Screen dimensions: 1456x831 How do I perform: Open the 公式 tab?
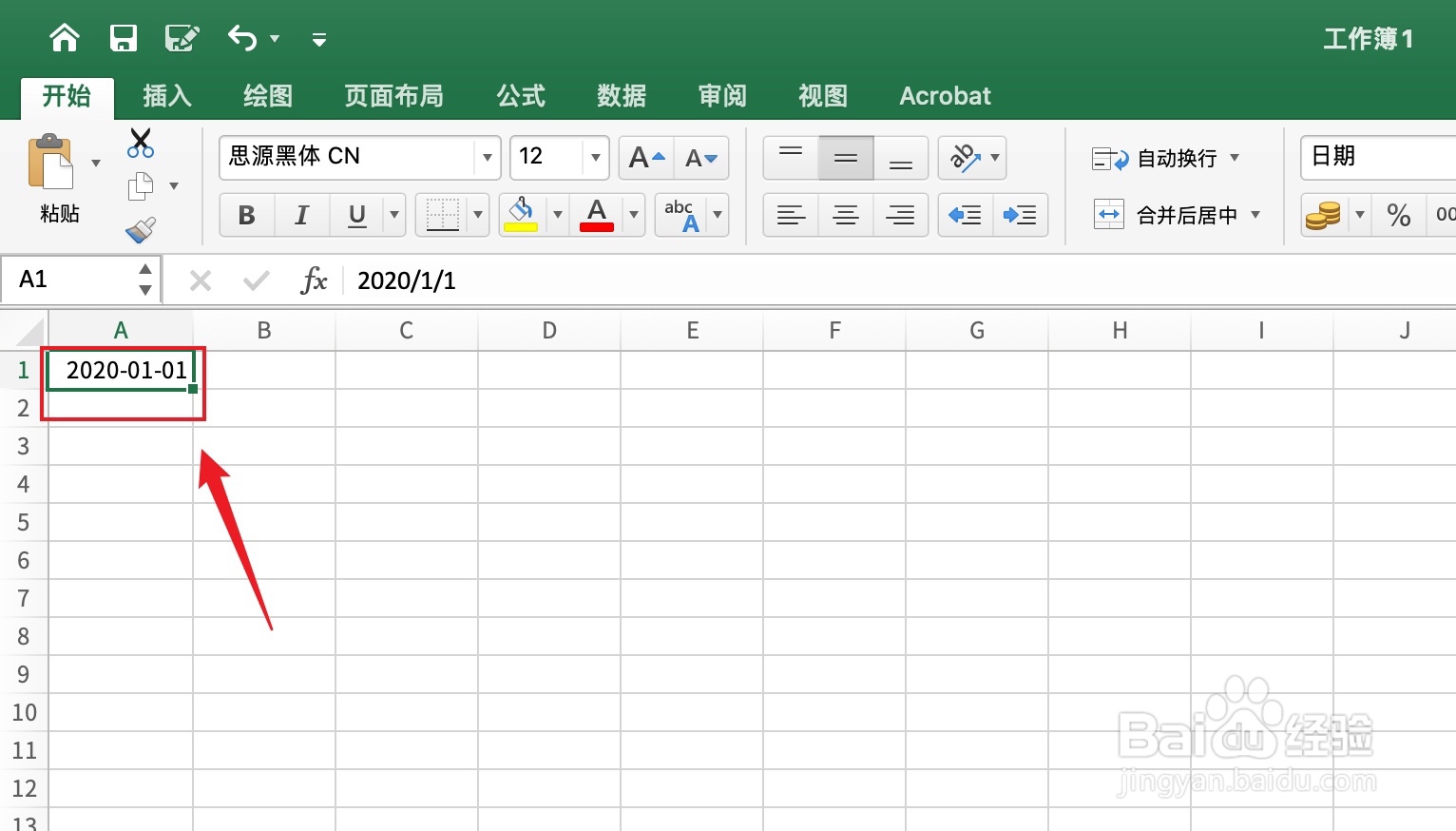pos(521,96)
